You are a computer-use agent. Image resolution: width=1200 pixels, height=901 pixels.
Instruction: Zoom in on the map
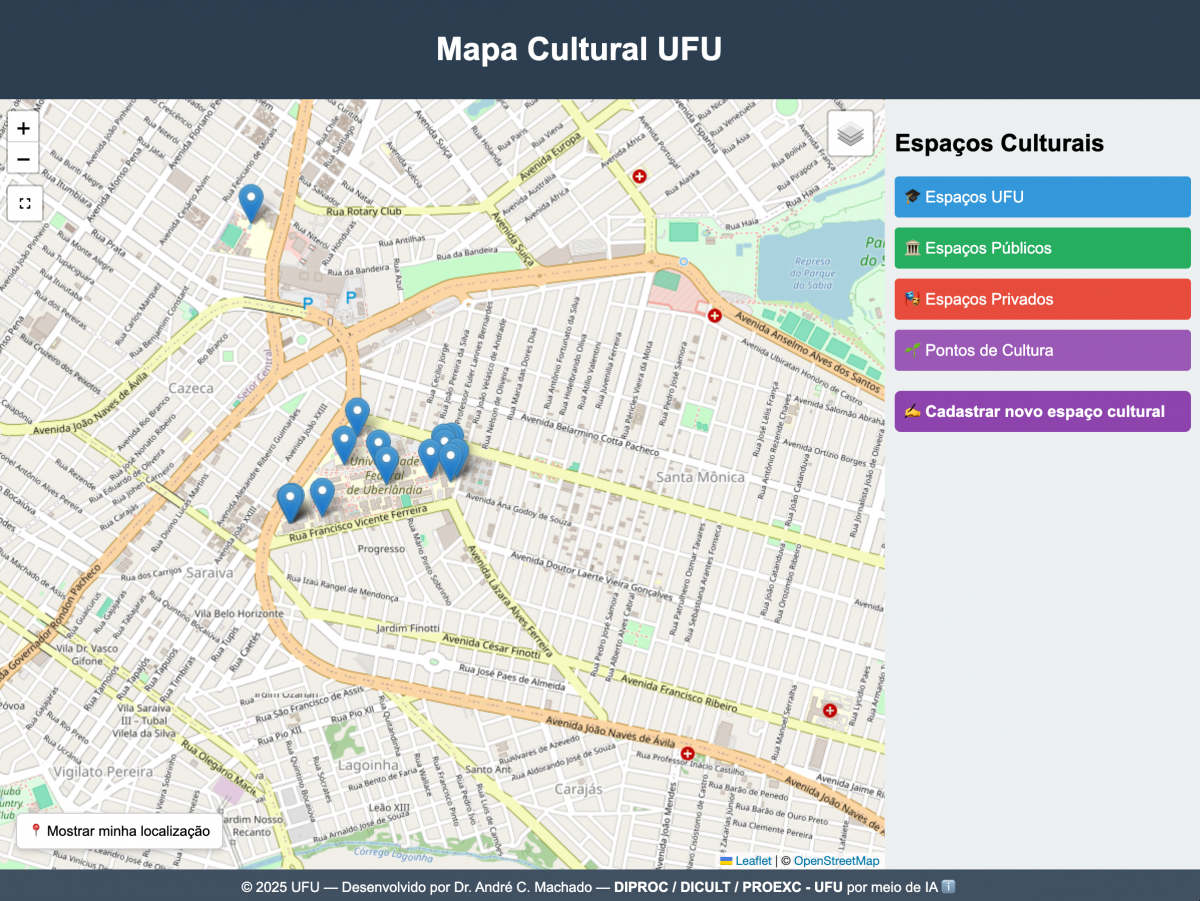[x=24, y=129]
